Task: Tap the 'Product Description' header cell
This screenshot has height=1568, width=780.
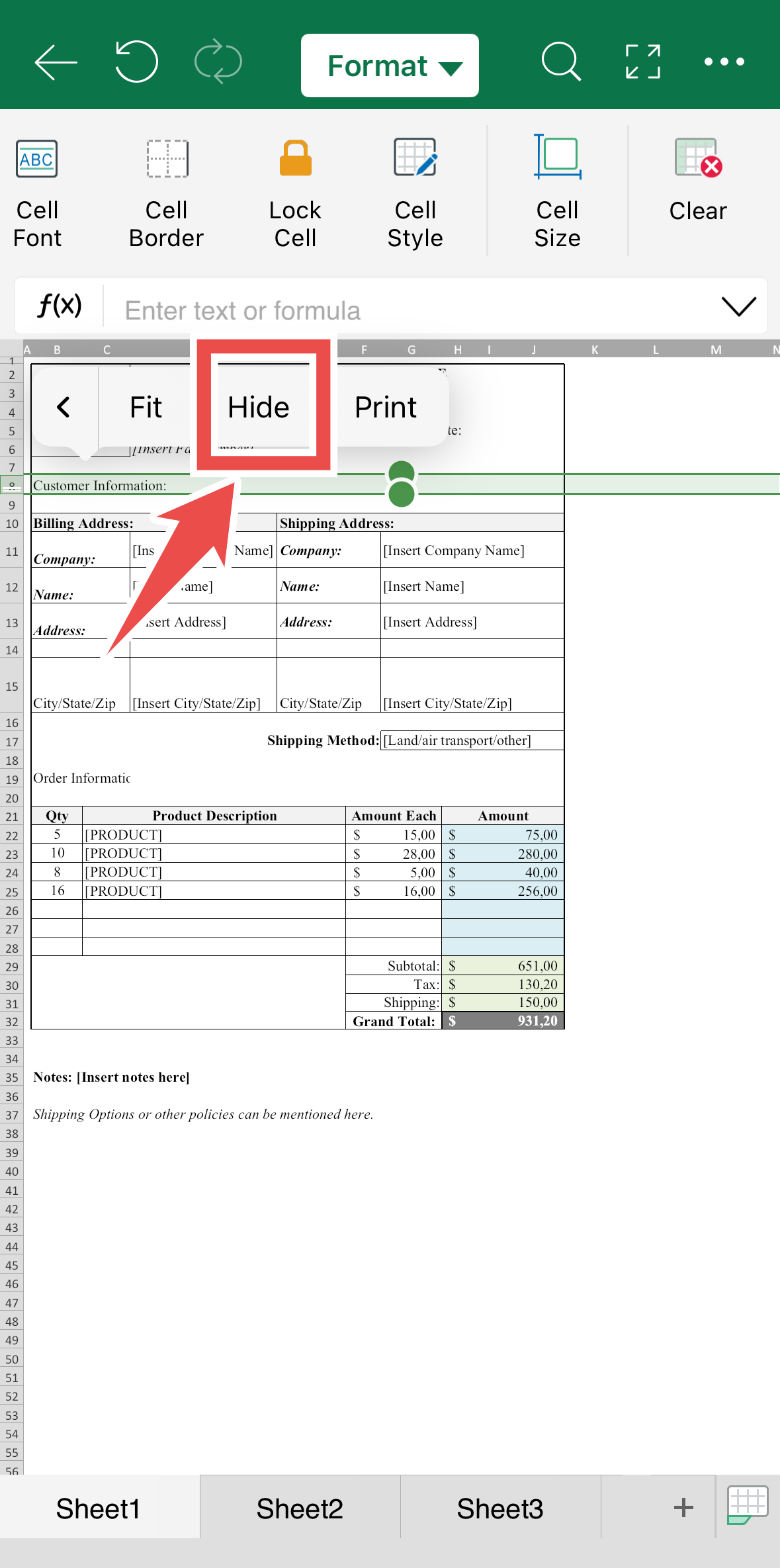Action: pos(214,816)
